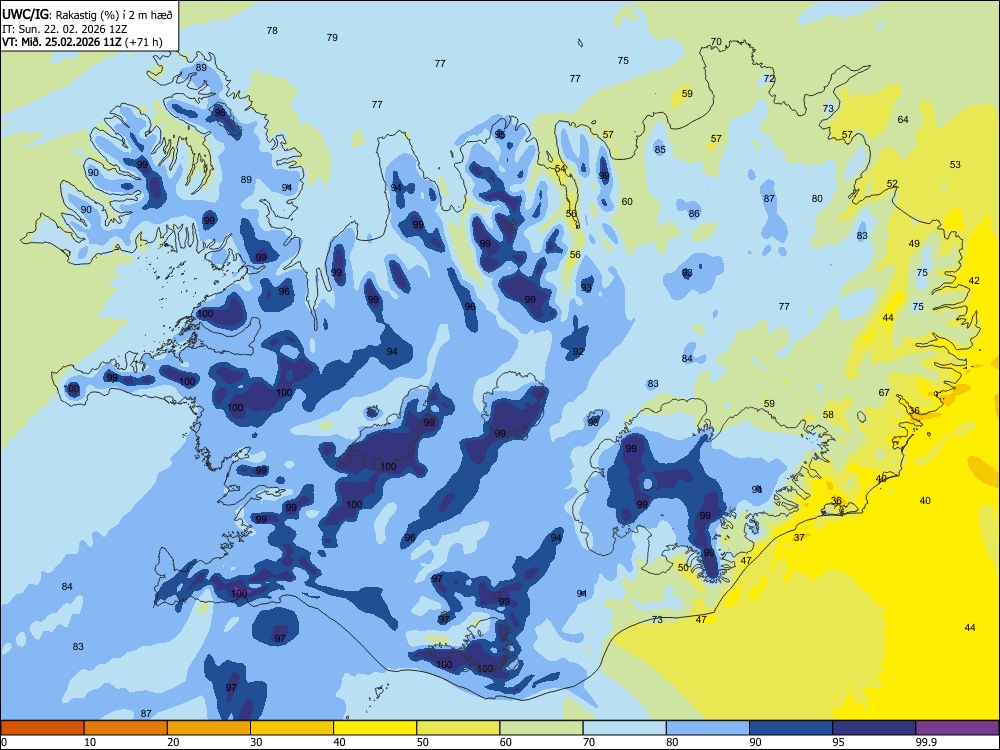
Task: Click the 'VT: Mið. 25.02.2026 11Z (+71 h)' line
Action: point(82,42)
